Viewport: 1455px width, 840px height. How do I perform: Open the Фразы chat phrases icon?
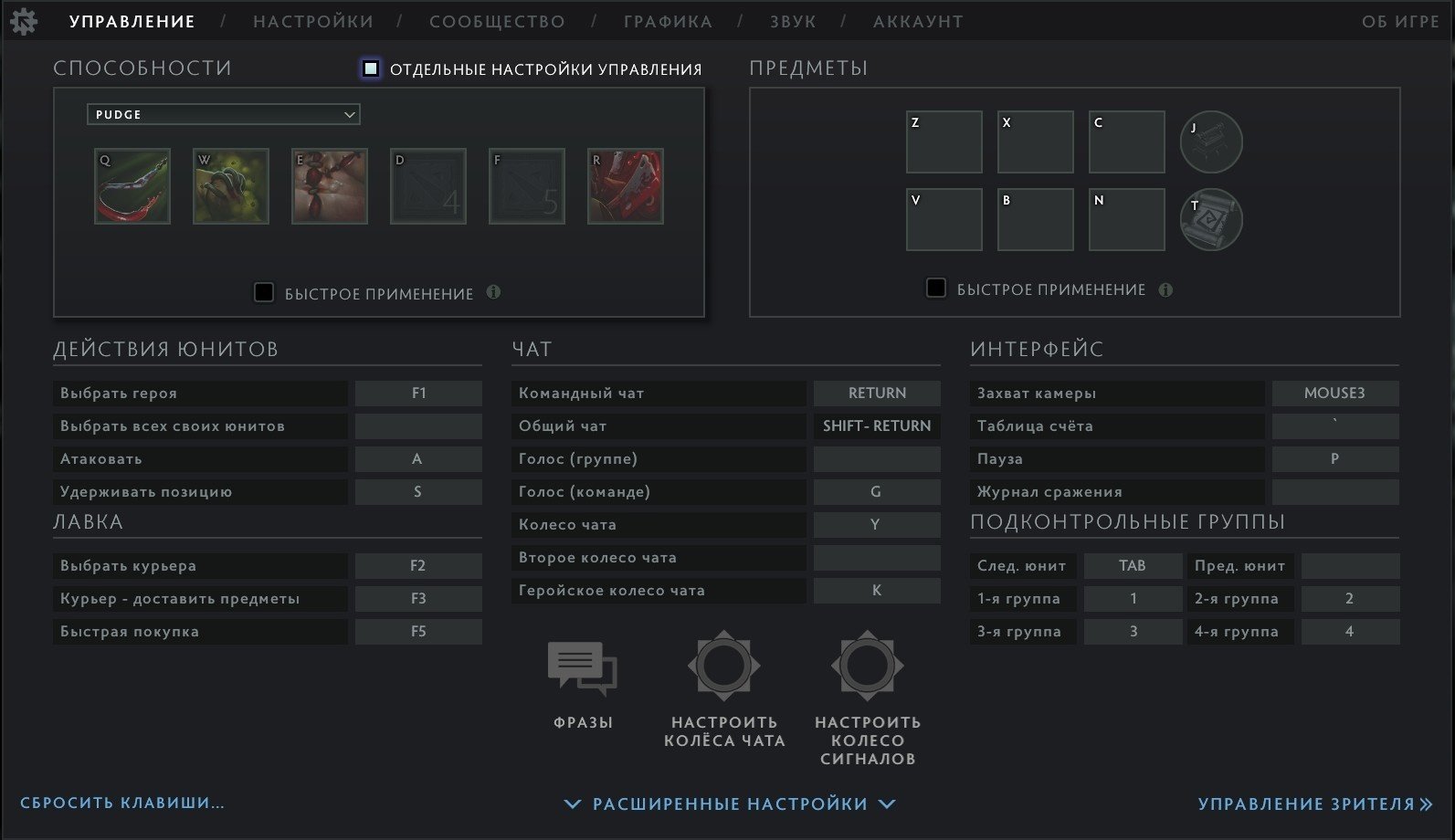click(x=583, y=669)
